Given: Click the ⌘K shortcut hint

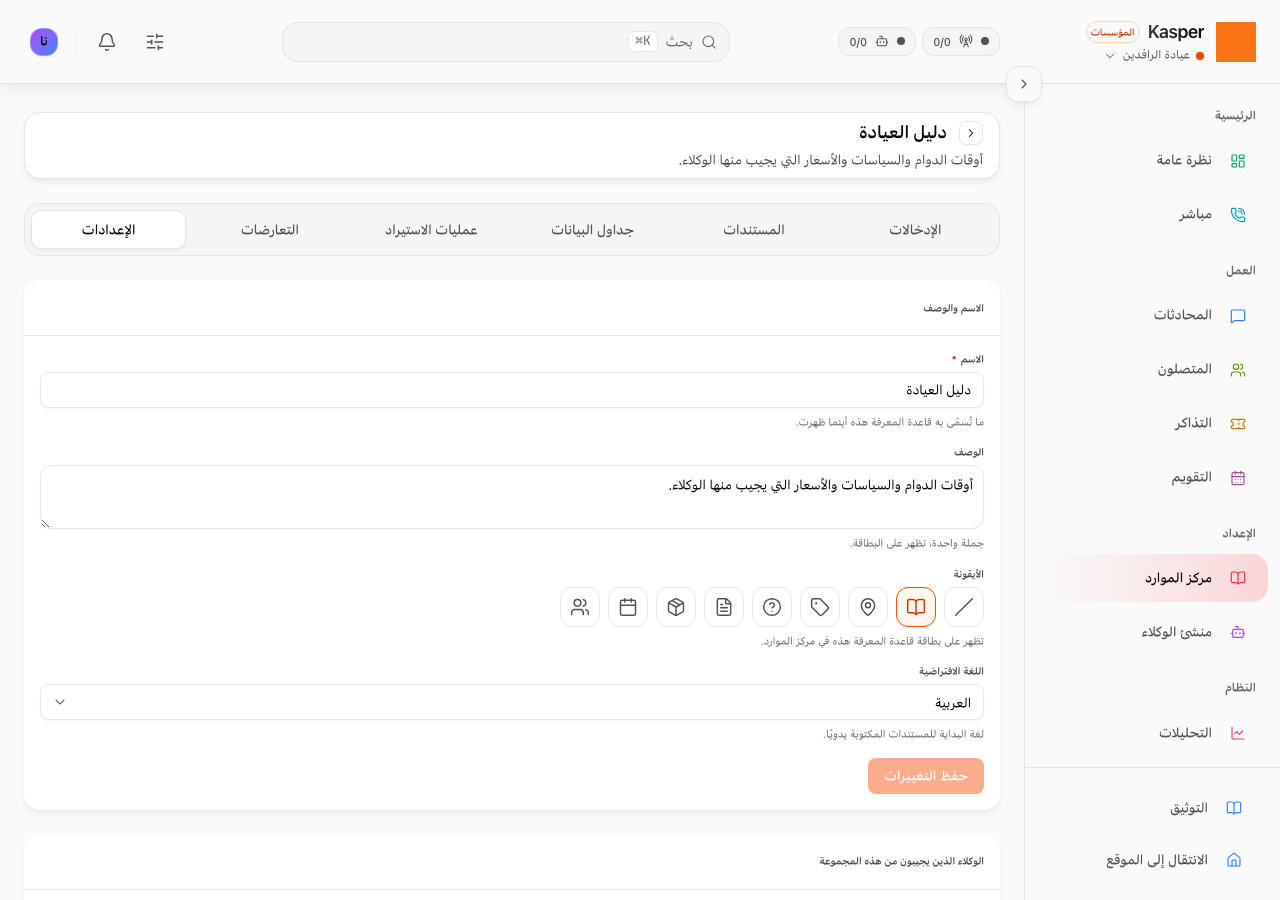Looking at the screenshot, I should [x=643, y=41].
